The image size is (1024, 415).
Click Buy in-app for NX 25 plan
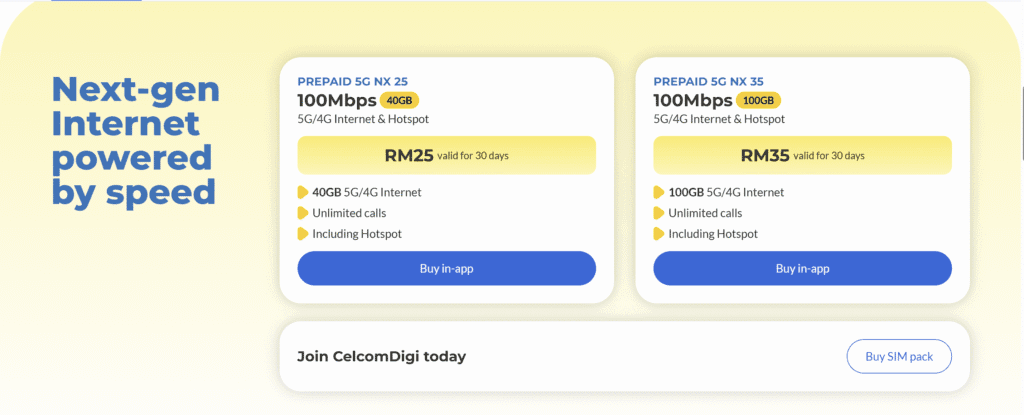(x=446, y=268)
